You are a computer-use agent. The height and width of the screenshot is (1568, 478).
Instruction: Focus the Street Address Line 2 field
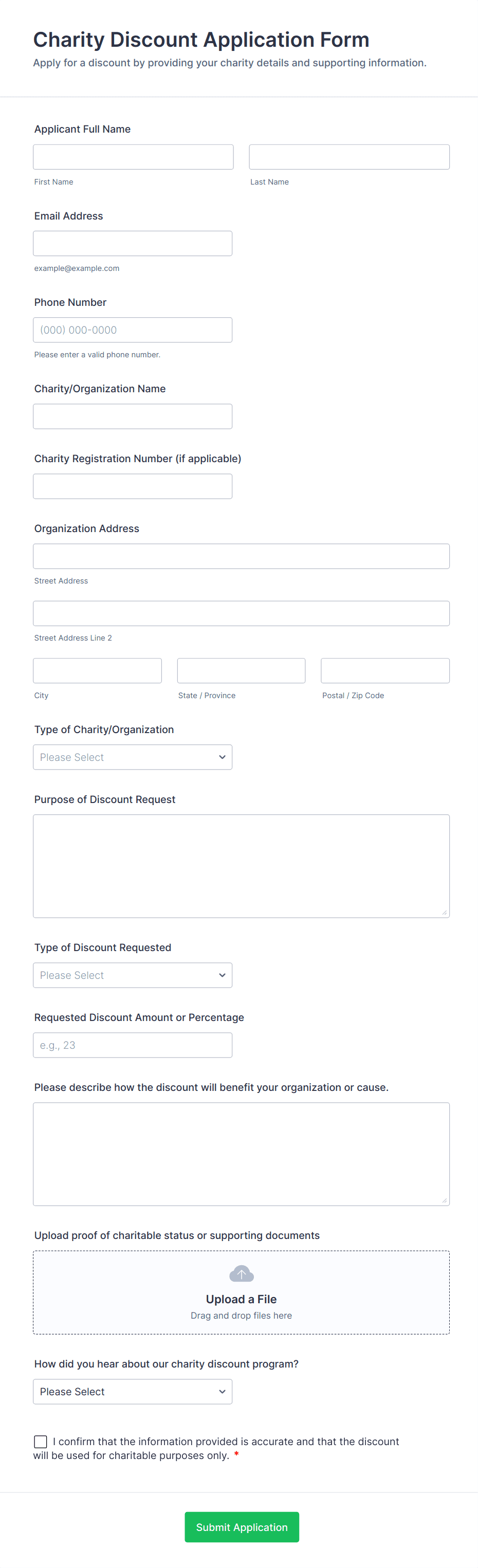tap(241, 613)
